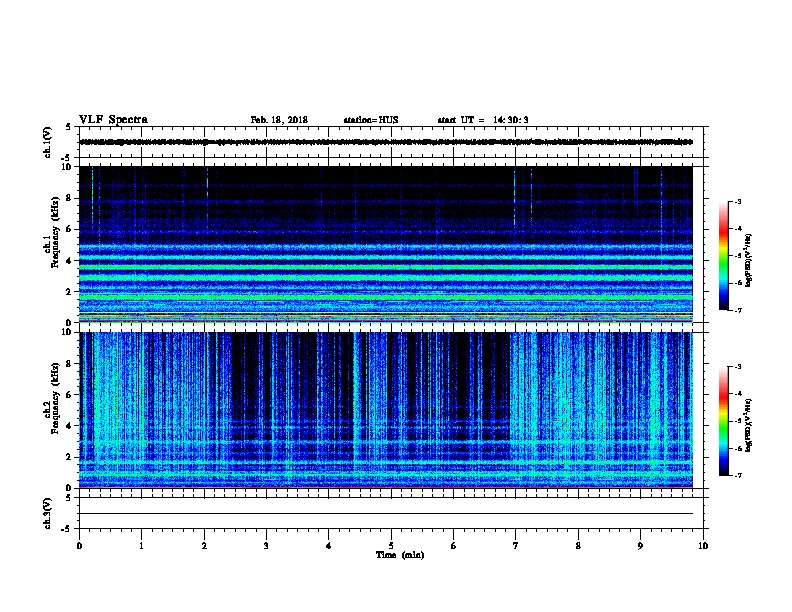
Task: Select the "ch.3(V)" axis label
Action: [48, 513]
